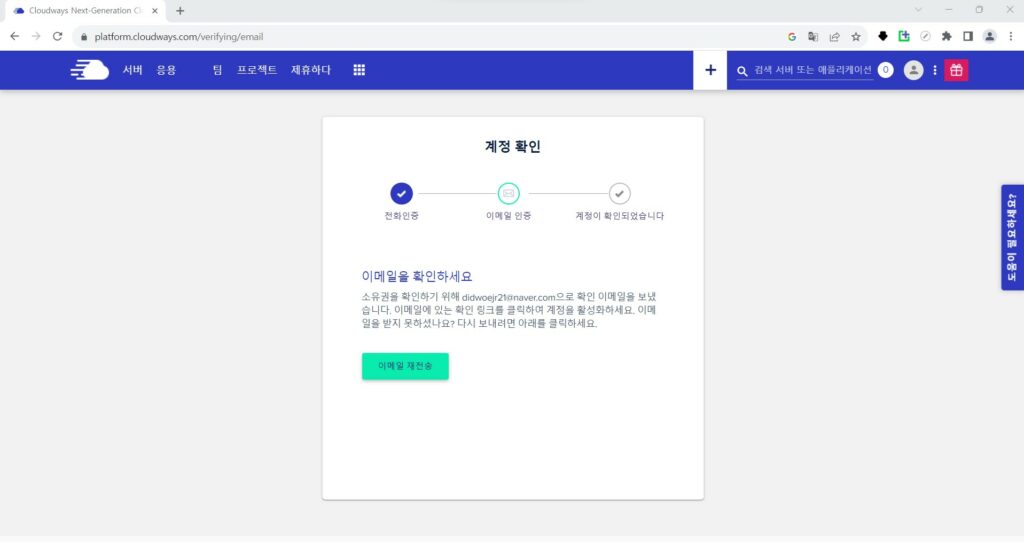This screenshot has width=1024, height=542.
Task: Open the three-dot more options menu in header
Action: [x=935, y=70]
